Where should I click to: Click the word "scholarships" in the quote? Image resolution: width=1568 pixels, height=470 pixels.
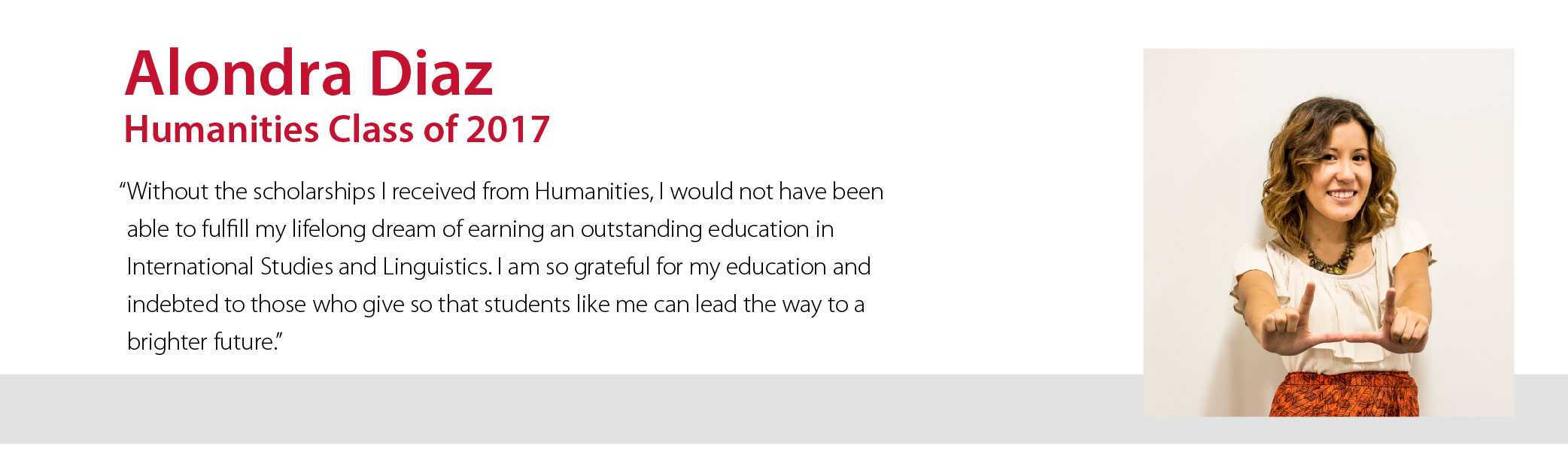[x=314, y=193]
